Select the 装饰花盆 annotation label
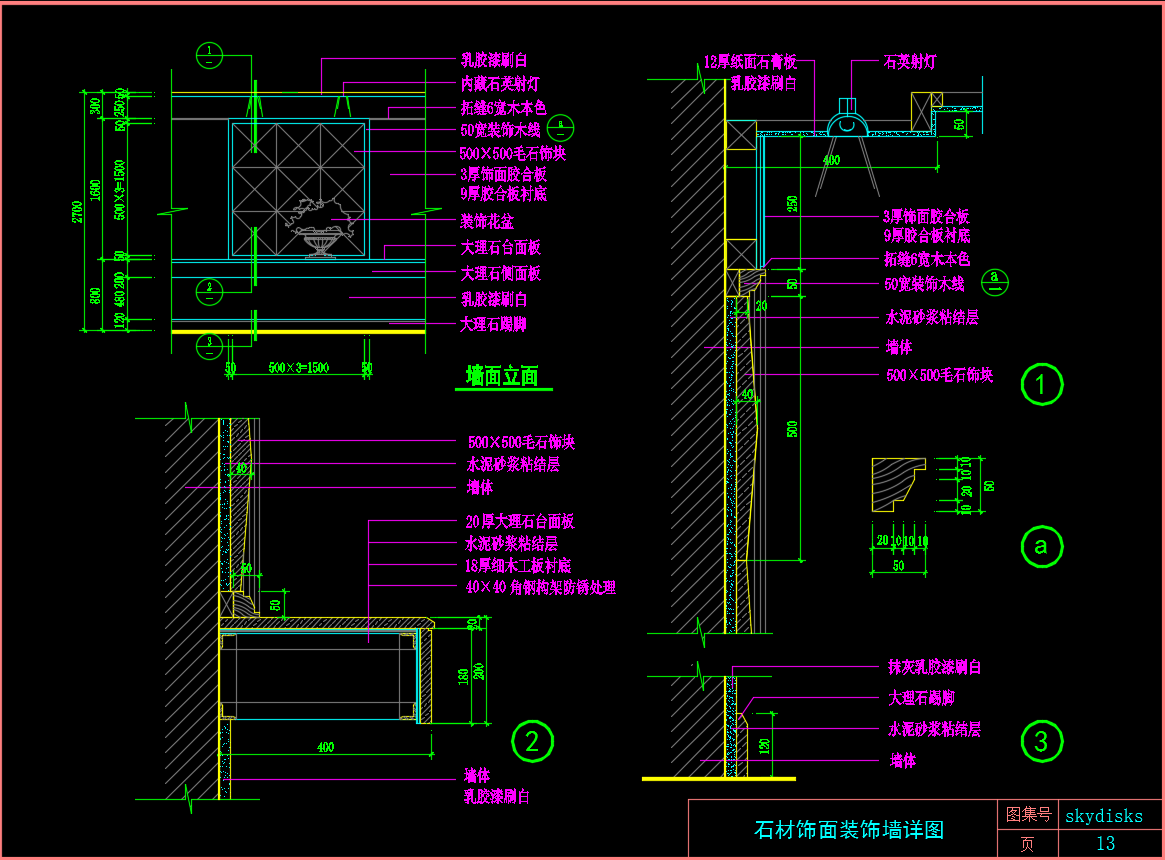The height and width of the screenshot is (860, 1165). point(487,221)
